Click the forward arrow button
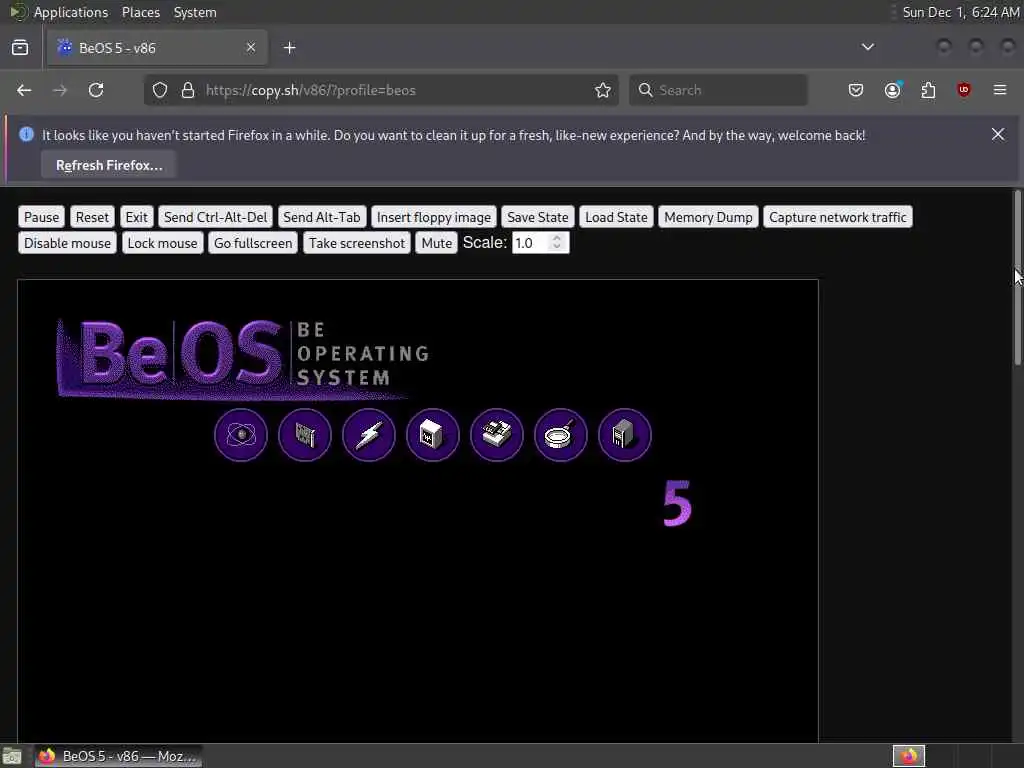Viewport: 1024px width, 768px height. [x=60, y=90]
